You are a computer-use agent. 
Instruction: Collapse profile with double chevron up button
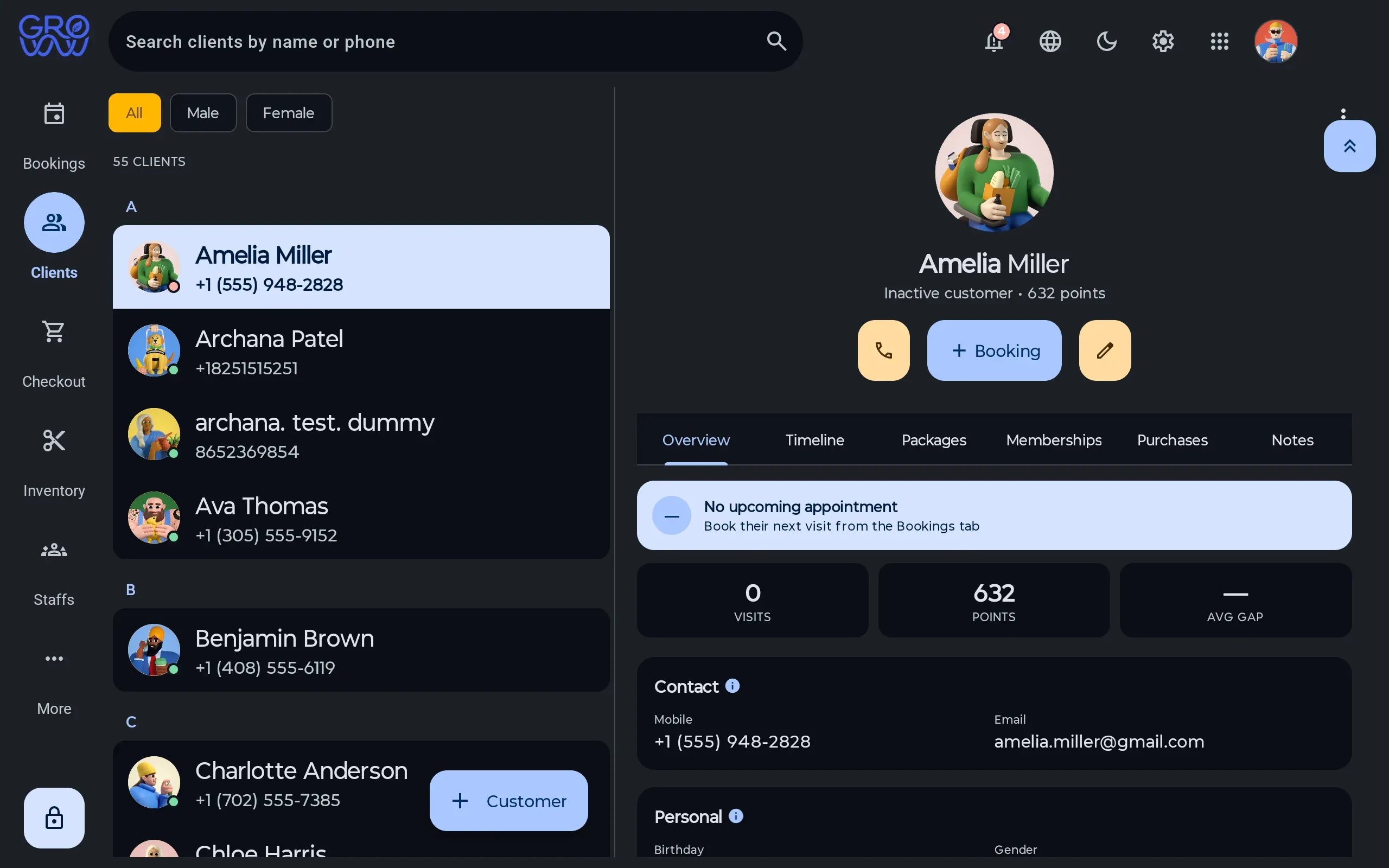1349,146
